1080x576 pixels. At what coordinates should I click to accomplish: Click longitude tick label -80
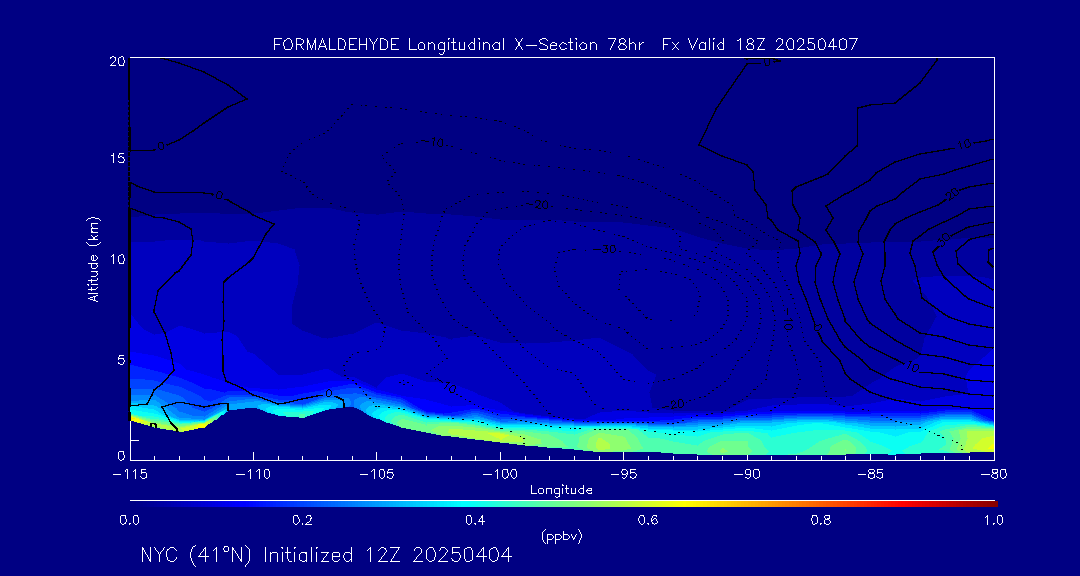coord(994,475)
